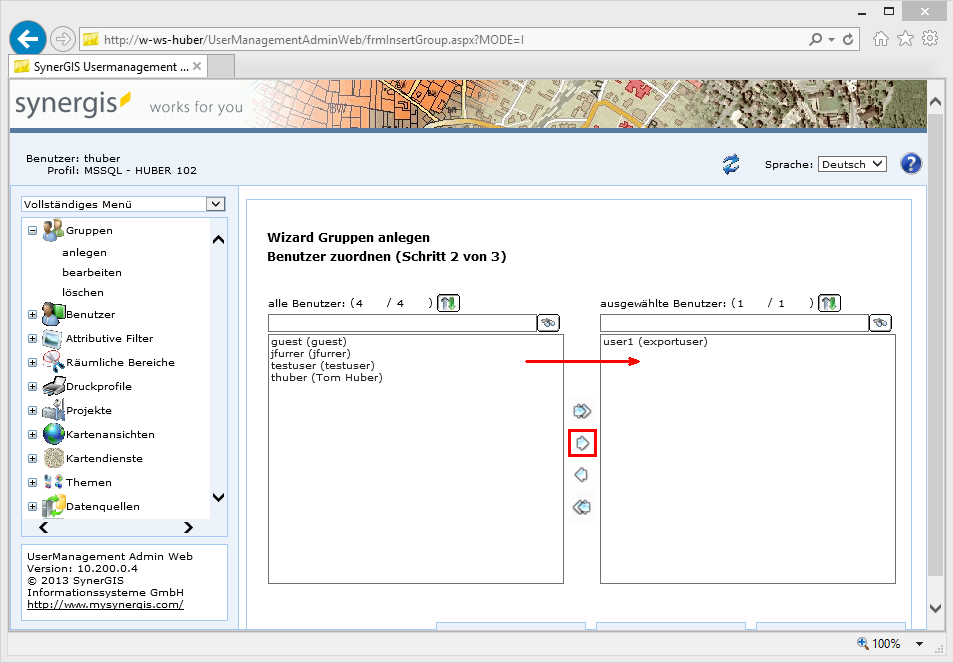Click the remove all users left arrow
Screen dimensions: 953x663
pos(581,507)
